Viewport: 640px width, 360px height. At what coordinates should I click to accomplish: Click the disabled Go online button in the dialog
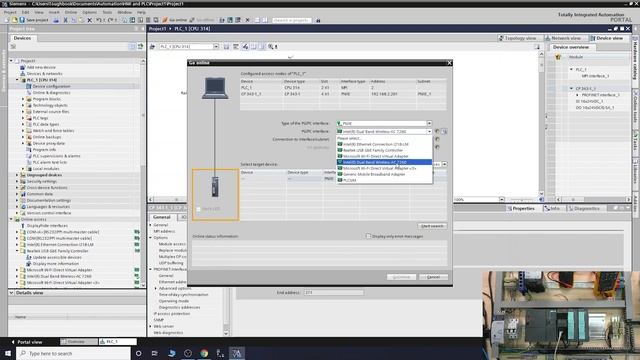pyautogui.click(x=401, y=277)
